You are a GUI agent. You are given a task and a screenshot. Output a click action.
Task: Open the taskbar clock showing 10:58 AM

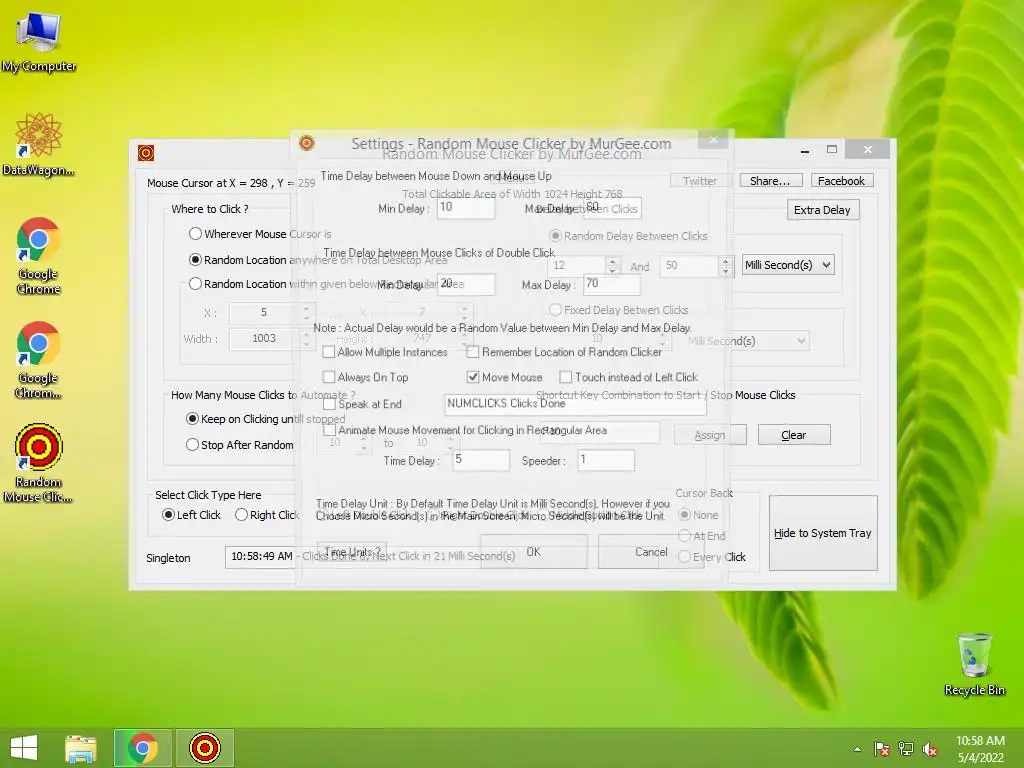click(980, 748)
